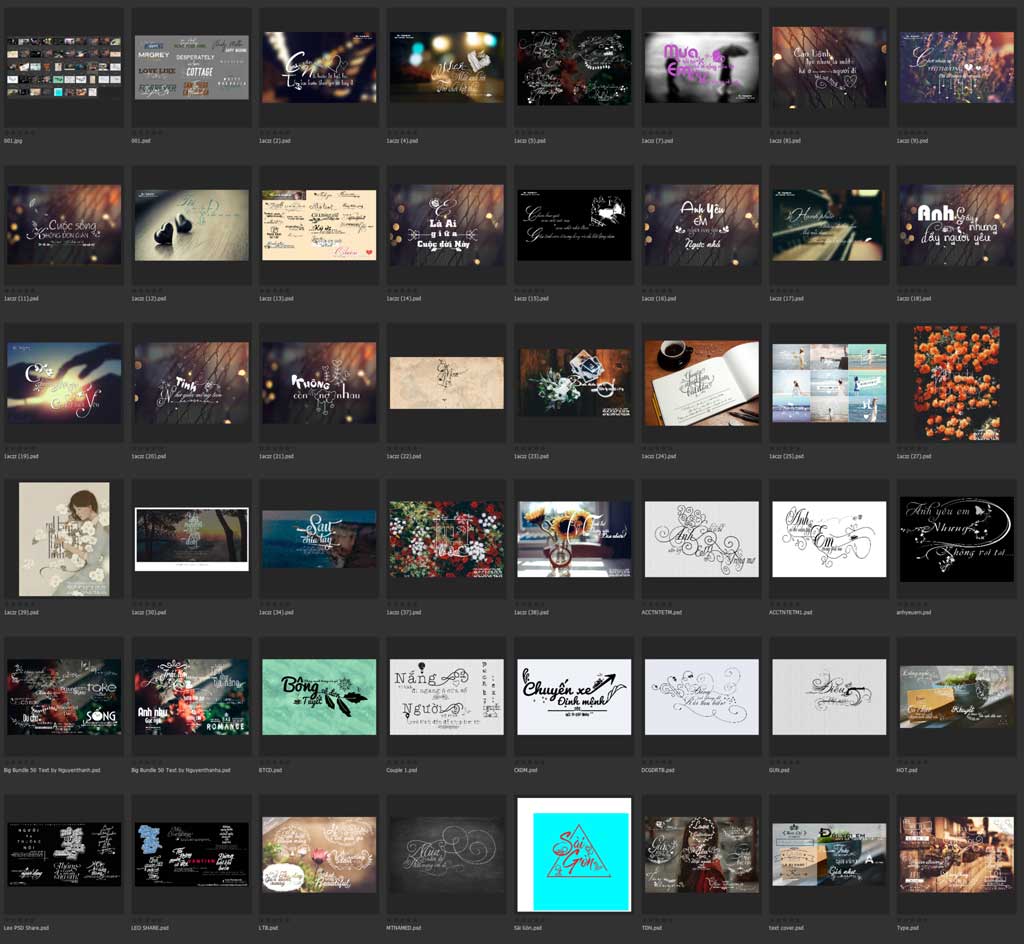The image size is (1024, 944).
Task: Select the MTRAMED.psd chalkboard thumbnail
Action: click(446, 855)
